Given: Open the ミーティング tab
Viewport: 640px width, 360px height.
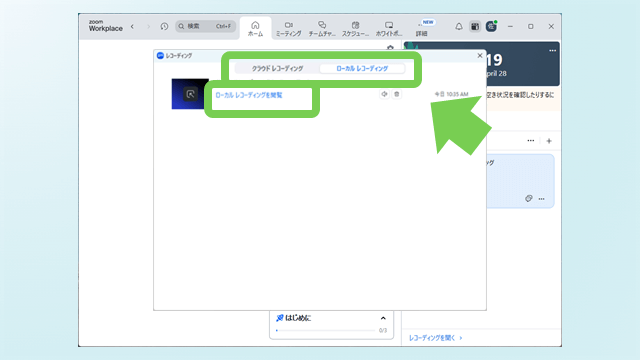Looking at the screenshot, I should [289, 29].
